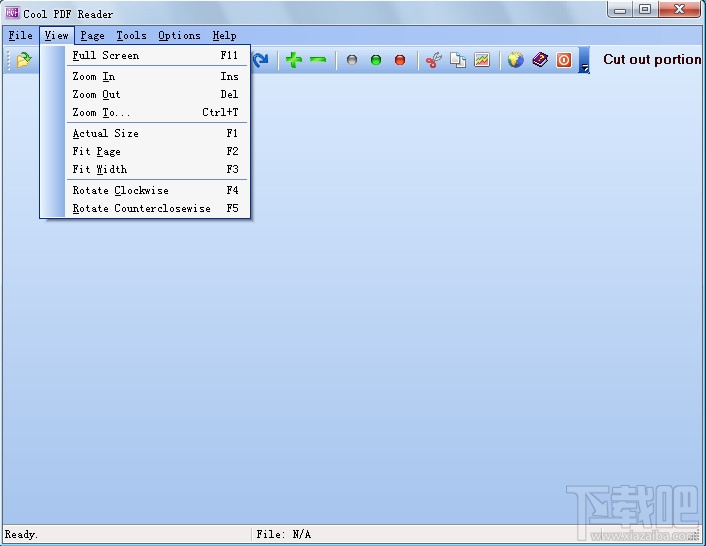Click the Ready status bar text
The width and height of the screenshot is (706, 546).
[21, 535]
